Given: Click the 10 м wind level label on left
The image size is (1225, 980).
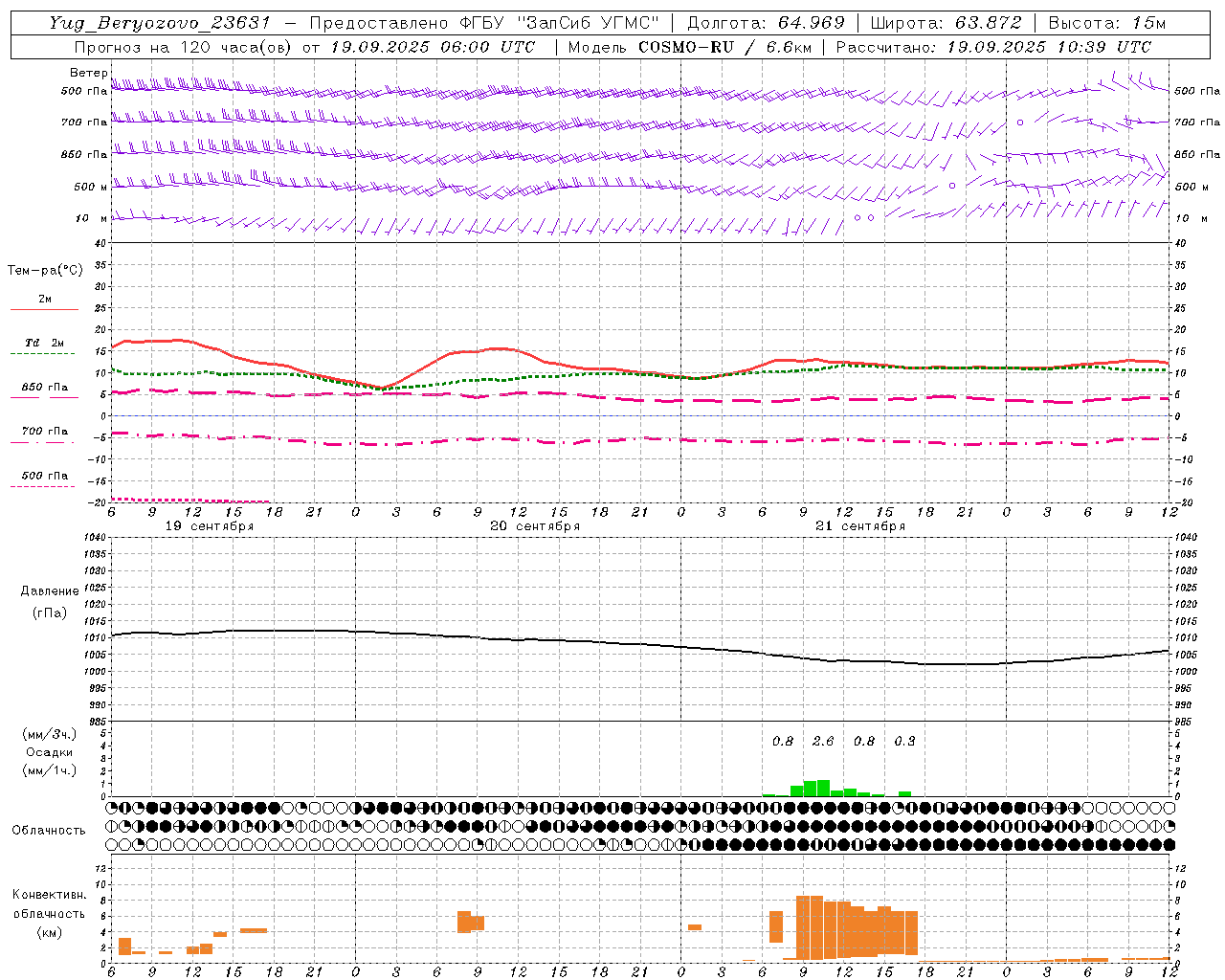Looking at the screenshot, I should point(92,219).
